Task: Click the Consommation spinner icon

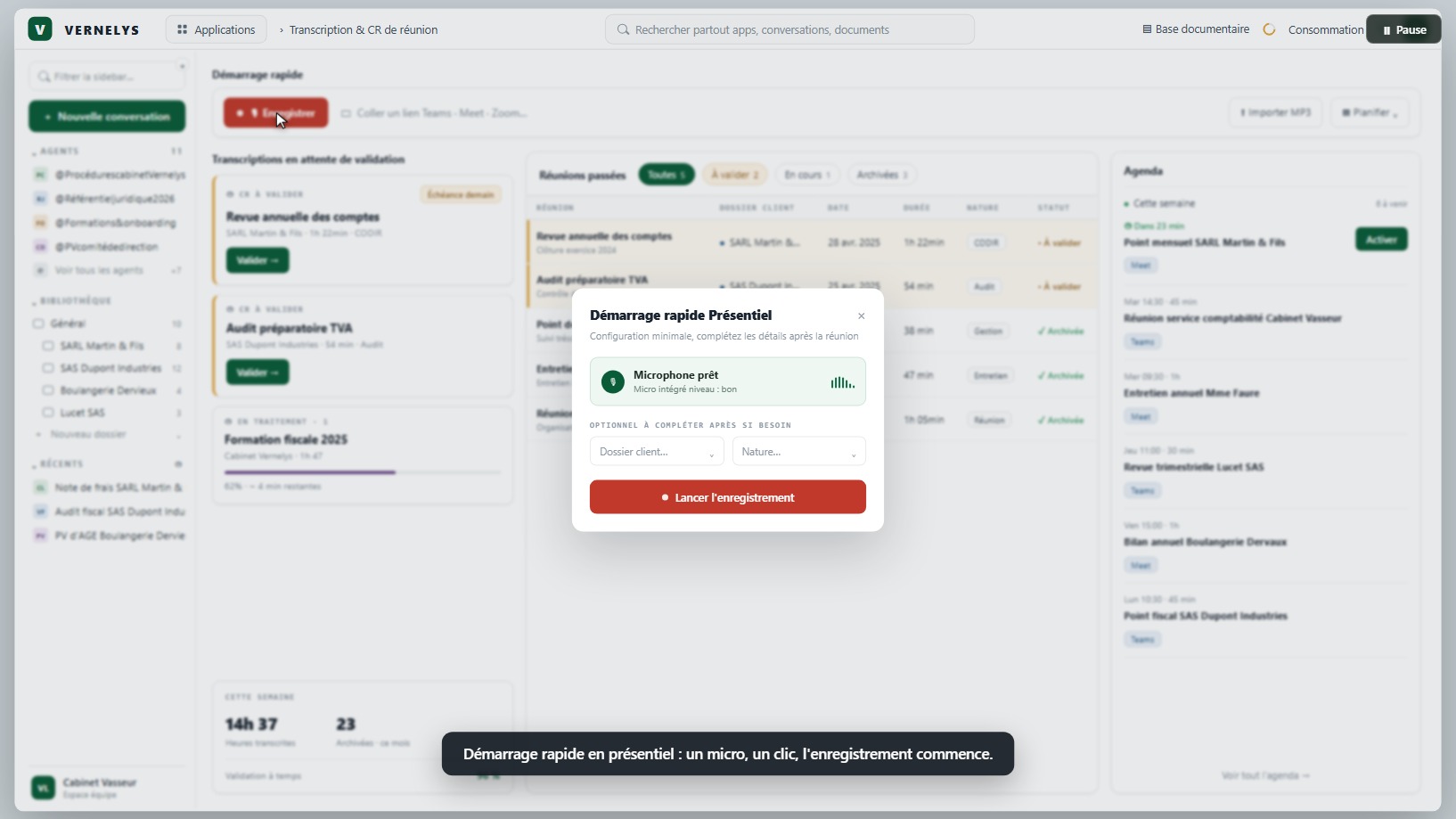Action: 1269,29
